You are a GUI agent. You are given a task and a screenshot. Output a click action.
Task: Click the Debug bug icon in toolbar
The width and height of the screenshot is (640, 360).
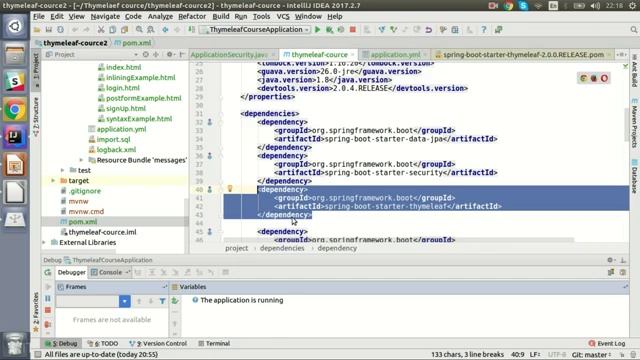pos(329,30)
